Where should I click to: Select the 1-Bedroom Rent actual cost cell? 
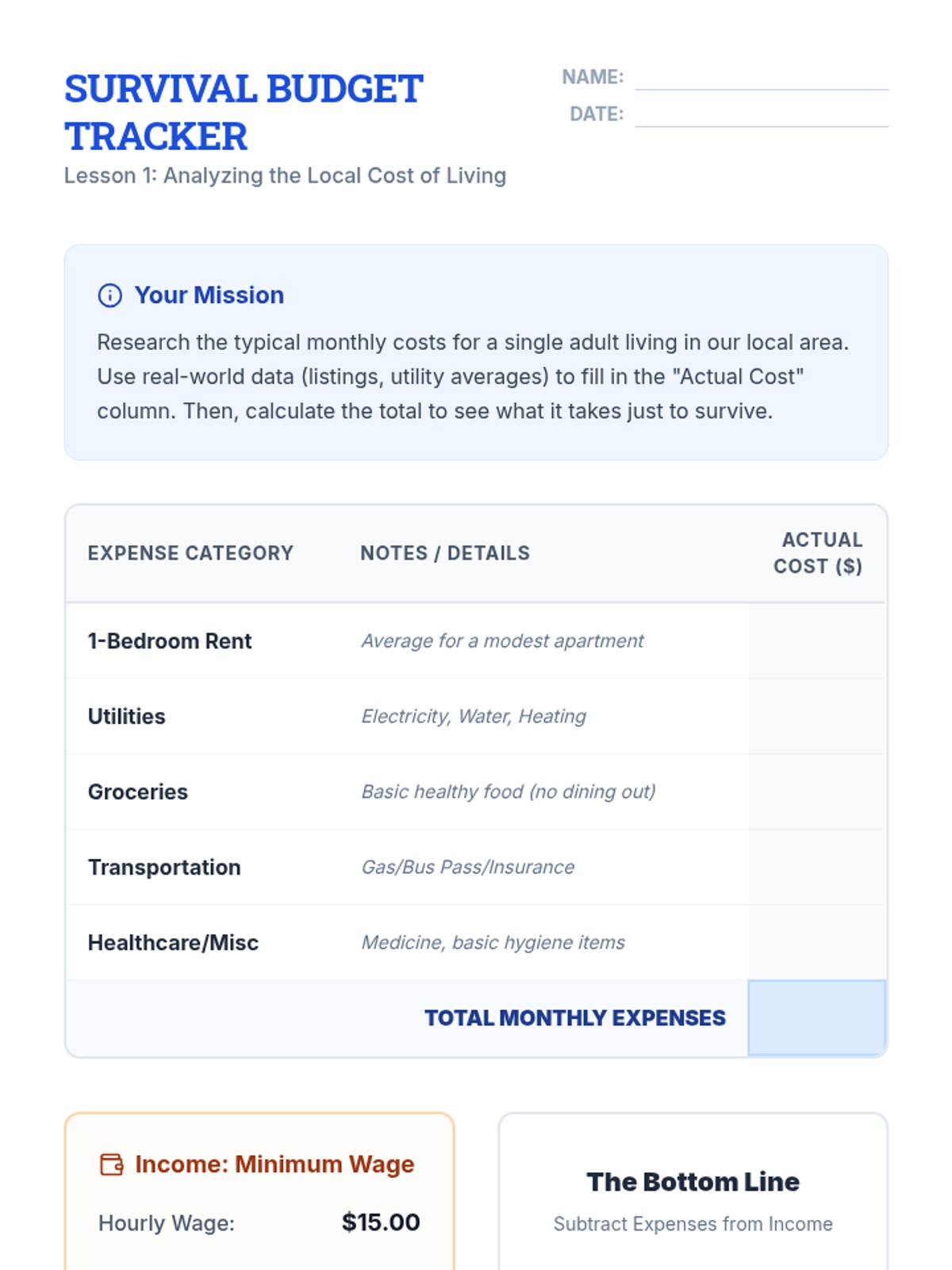click(x=816, y=641)
